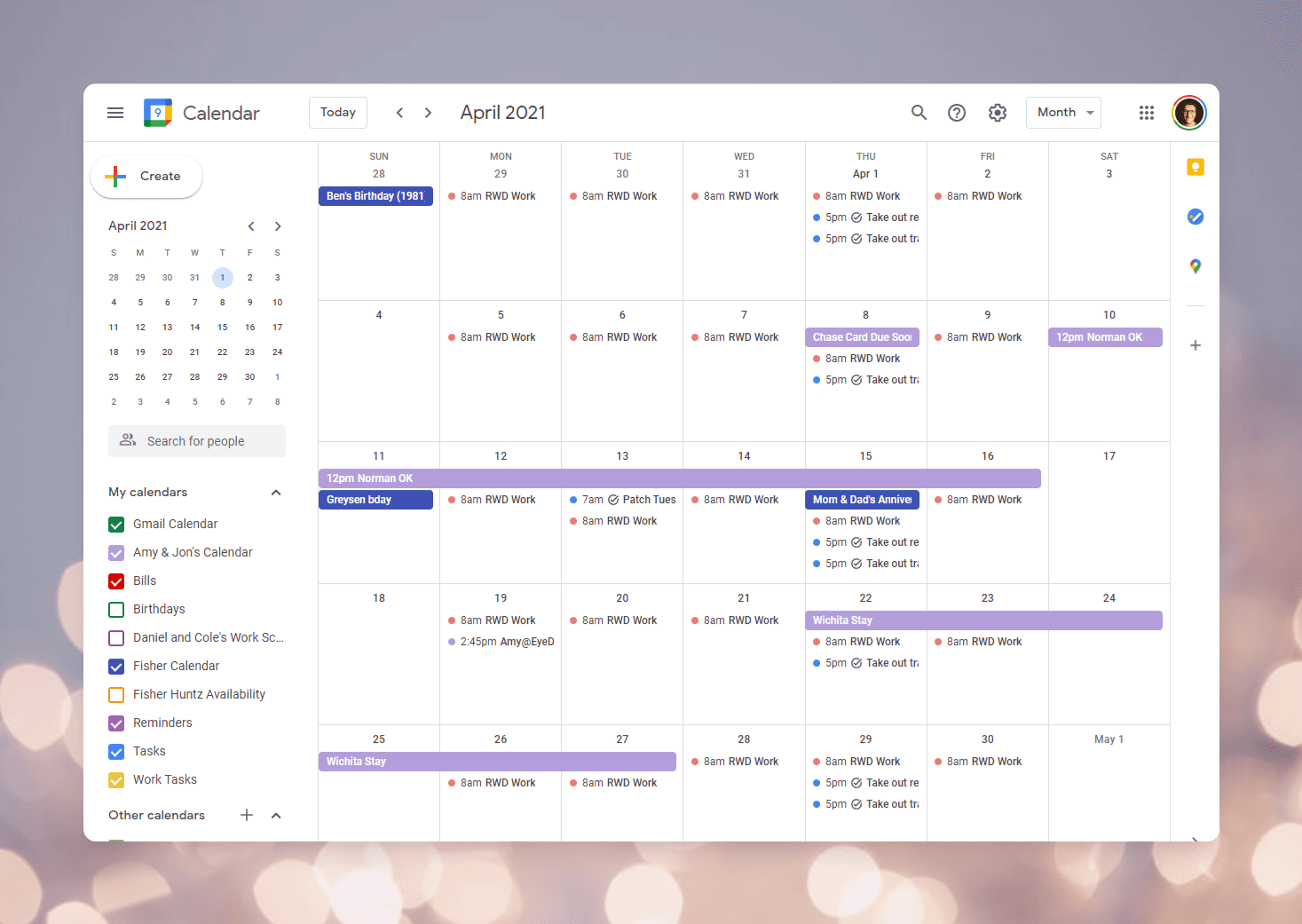Collapse the My calendars section

click(x=276, y=492)
